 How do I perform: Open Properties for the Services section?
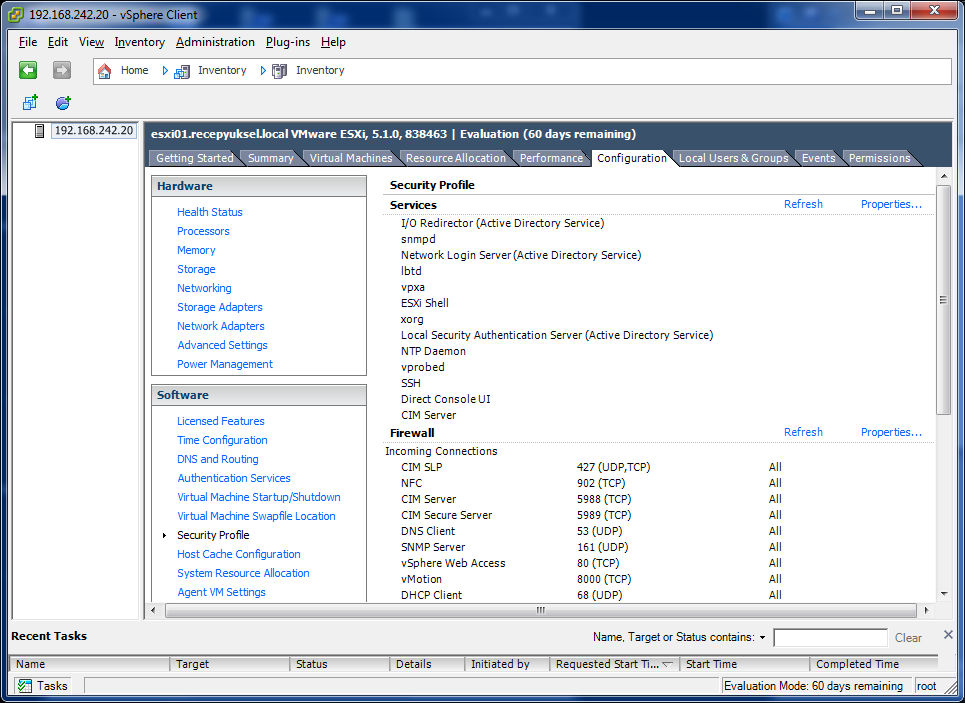(x=891, y=204)
